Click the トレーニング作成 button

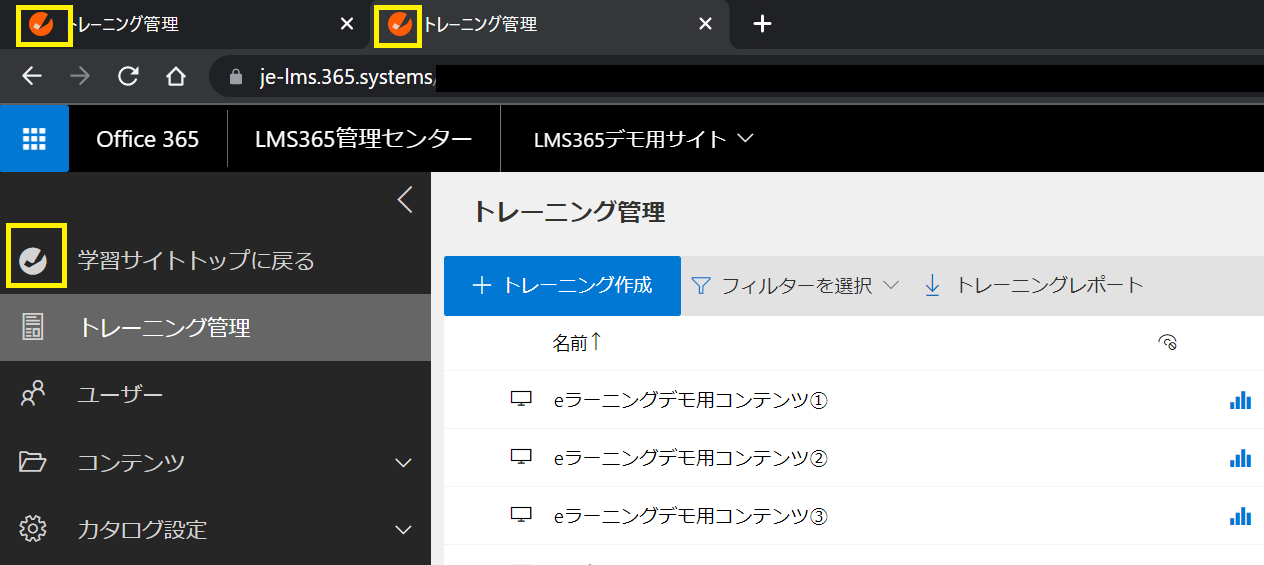click(x=562, y=286)
